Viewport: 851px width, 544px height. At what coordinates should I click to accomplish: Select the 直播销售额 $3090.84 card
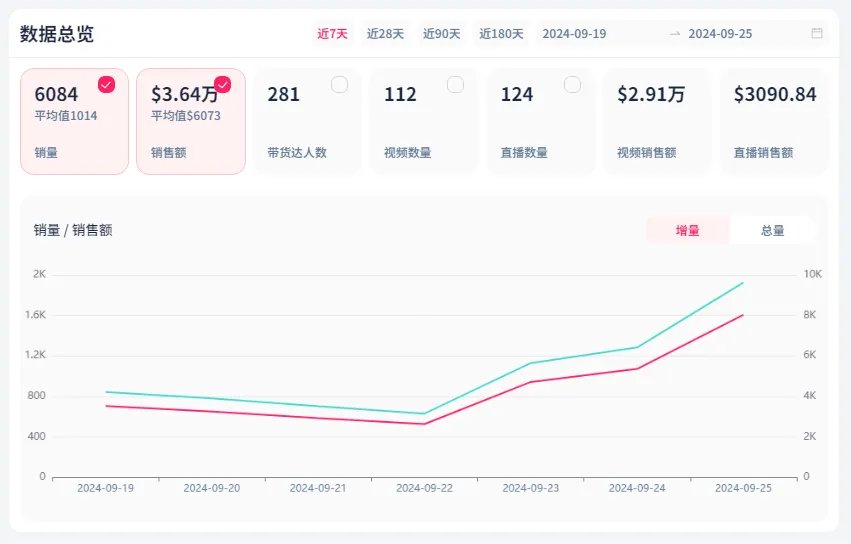point(775,121)
